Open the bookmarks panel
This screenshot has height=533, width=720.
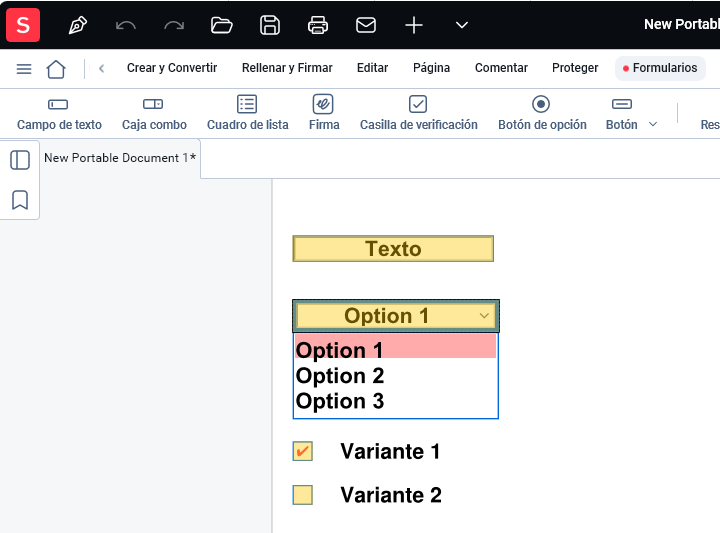point(20,200)
